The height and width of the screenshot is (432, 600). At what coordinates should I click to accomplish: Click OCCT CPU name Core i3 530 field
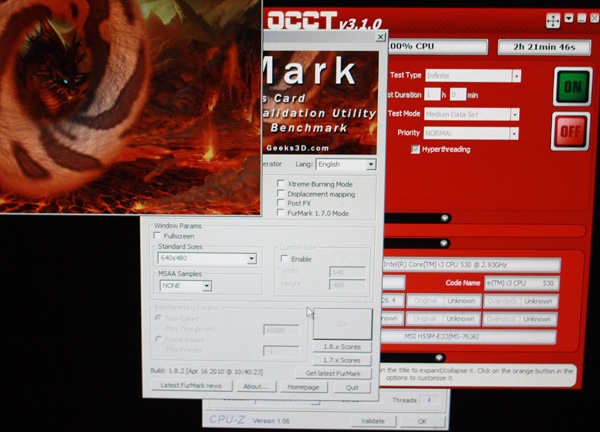[x=471, y=265]
